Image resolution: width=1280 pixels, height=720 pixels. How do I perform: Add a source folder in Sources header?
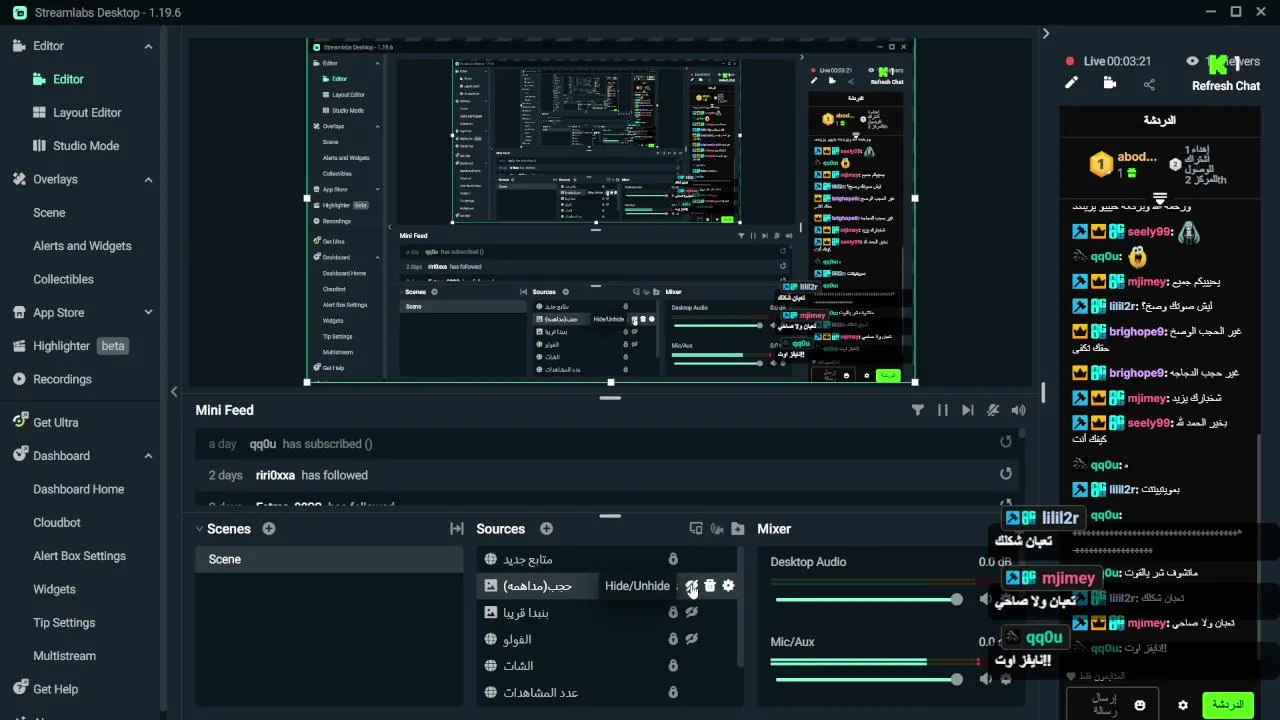click(x=738, y=529)
